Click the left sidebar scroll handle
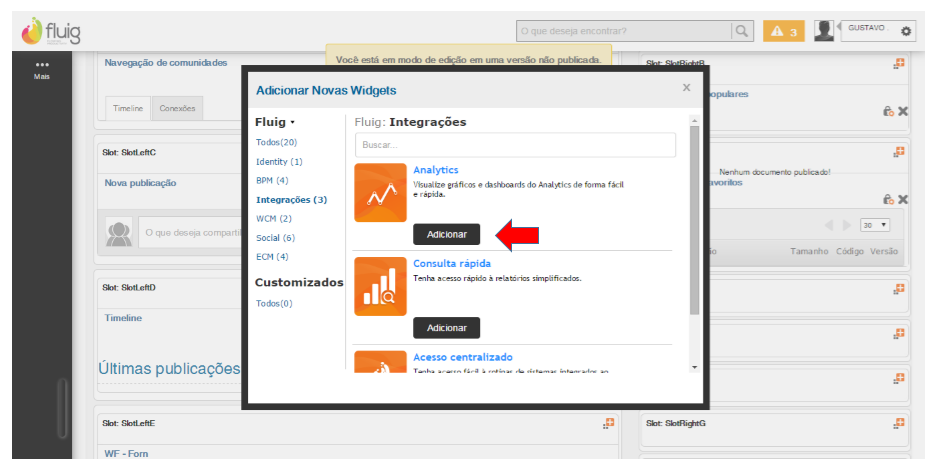The image size is (935, 470). [x=62, y=408]
